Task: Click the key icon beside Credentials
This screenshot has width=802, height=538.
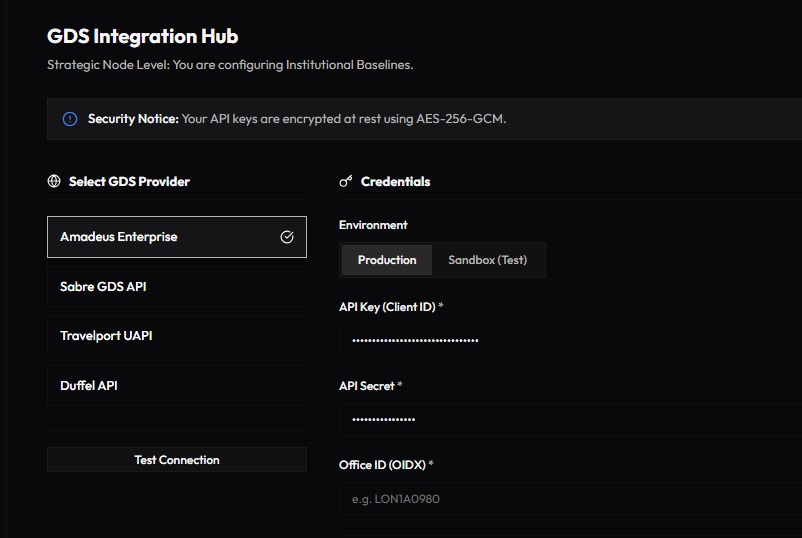Action: click(x=346, y=181)
